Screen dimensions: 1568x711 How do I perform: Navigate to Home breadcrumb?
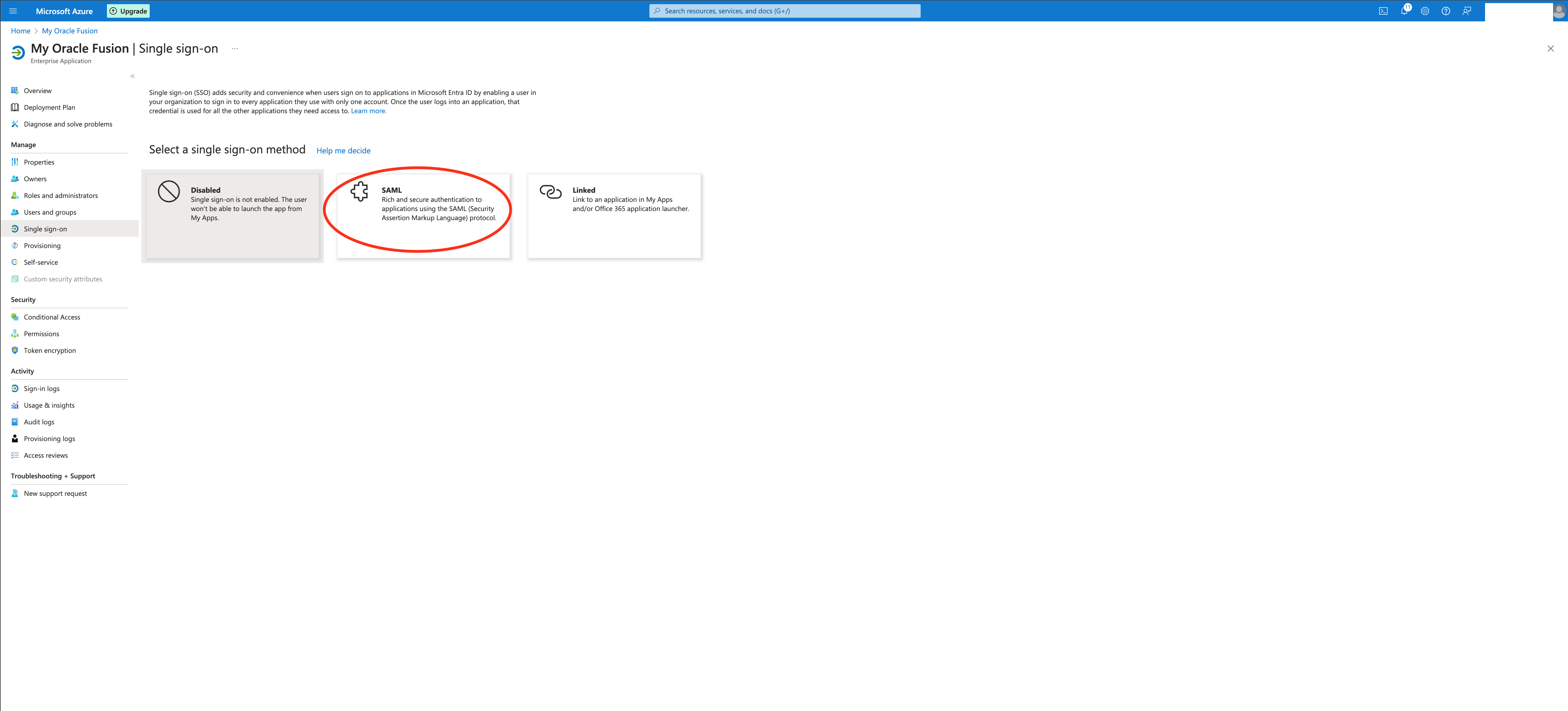coord(20,31)
